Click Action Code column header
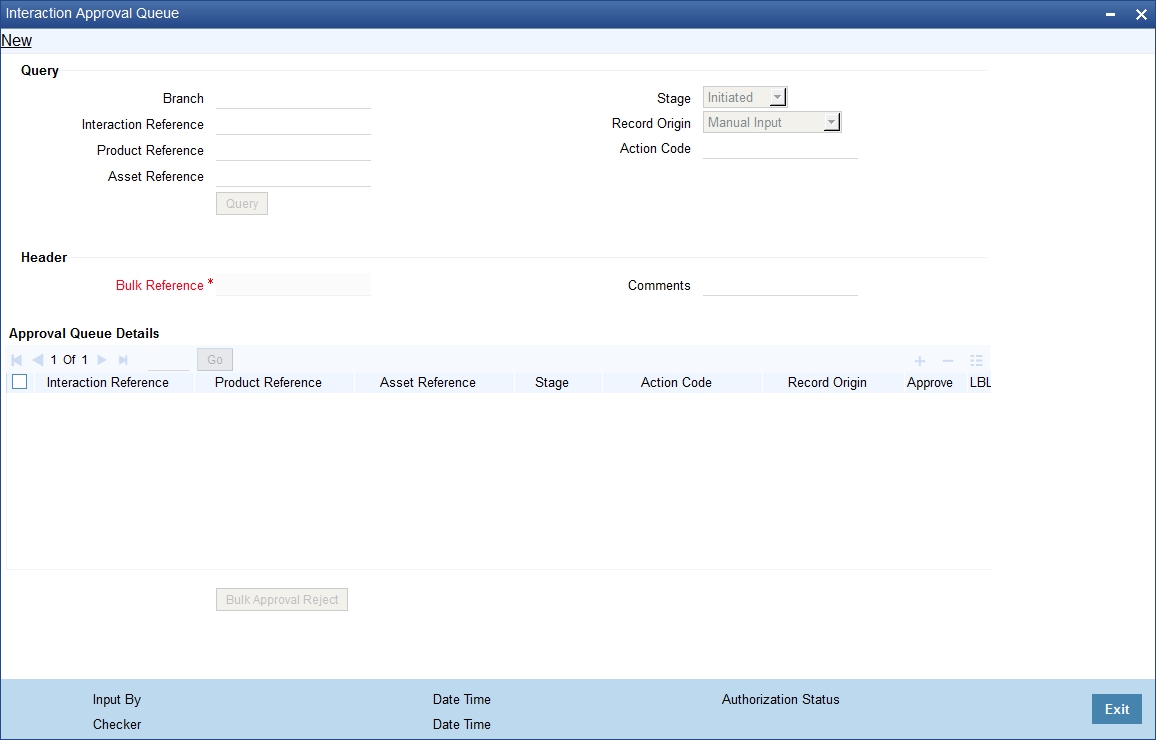1156x740 pixels. [676, 383]
